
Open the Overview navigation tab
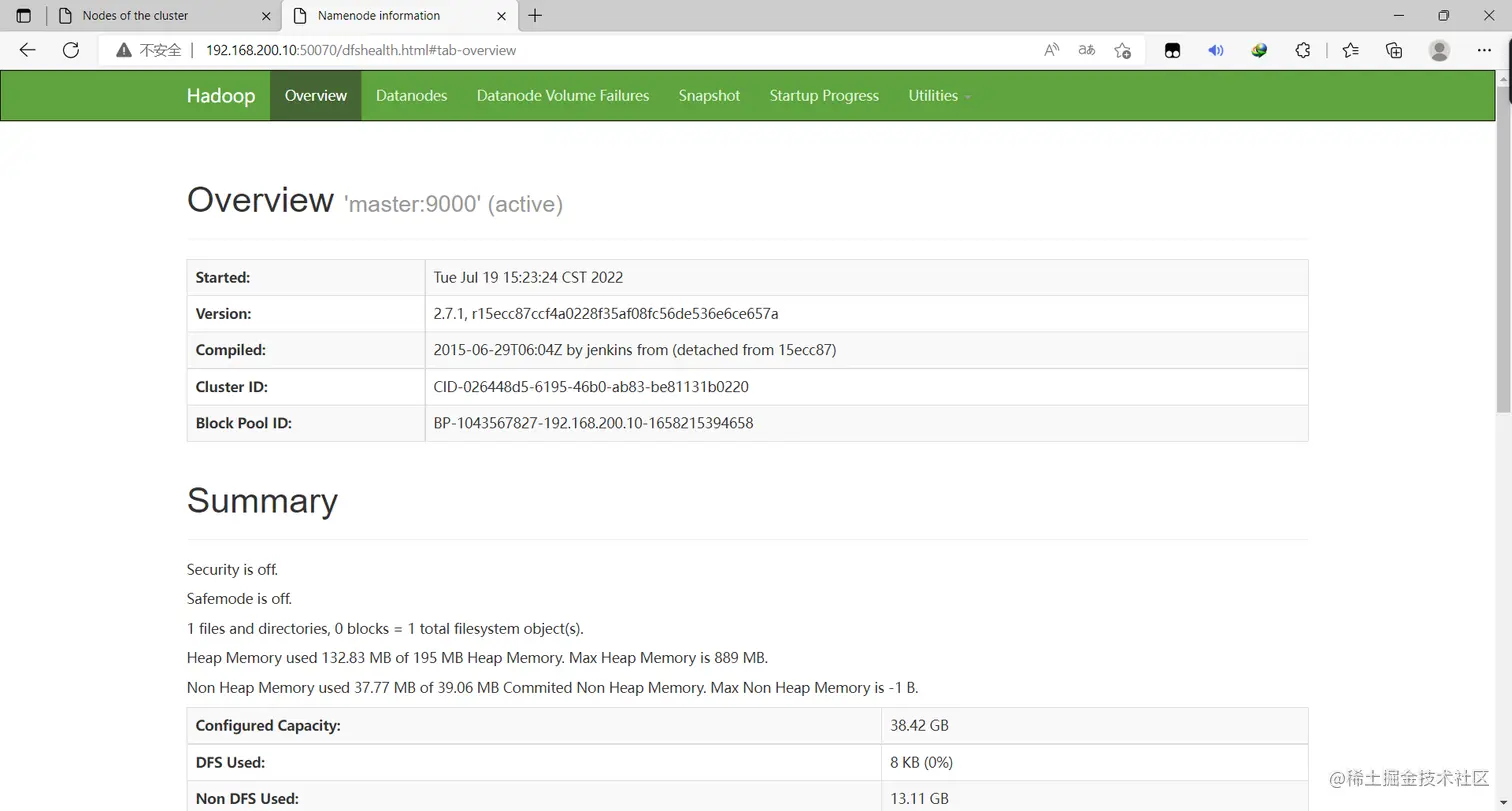coord(316,96)
